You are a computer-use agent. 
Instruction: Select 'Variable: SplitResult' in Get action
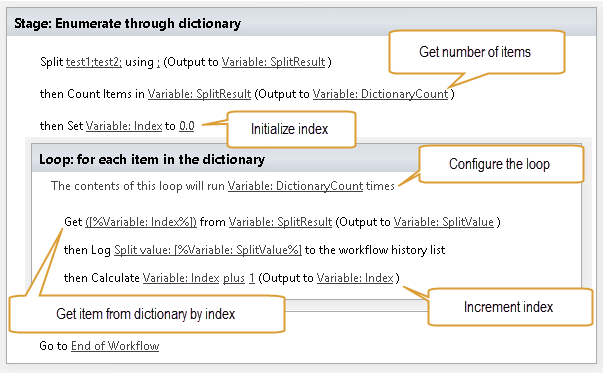click(x=280, y=222)
